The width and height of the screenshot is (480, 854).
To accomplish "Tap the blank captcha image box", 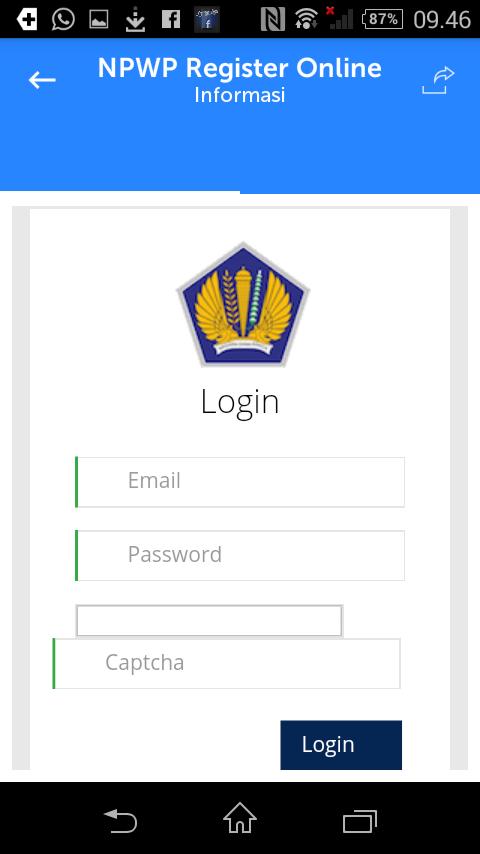I will pos(209,620).
